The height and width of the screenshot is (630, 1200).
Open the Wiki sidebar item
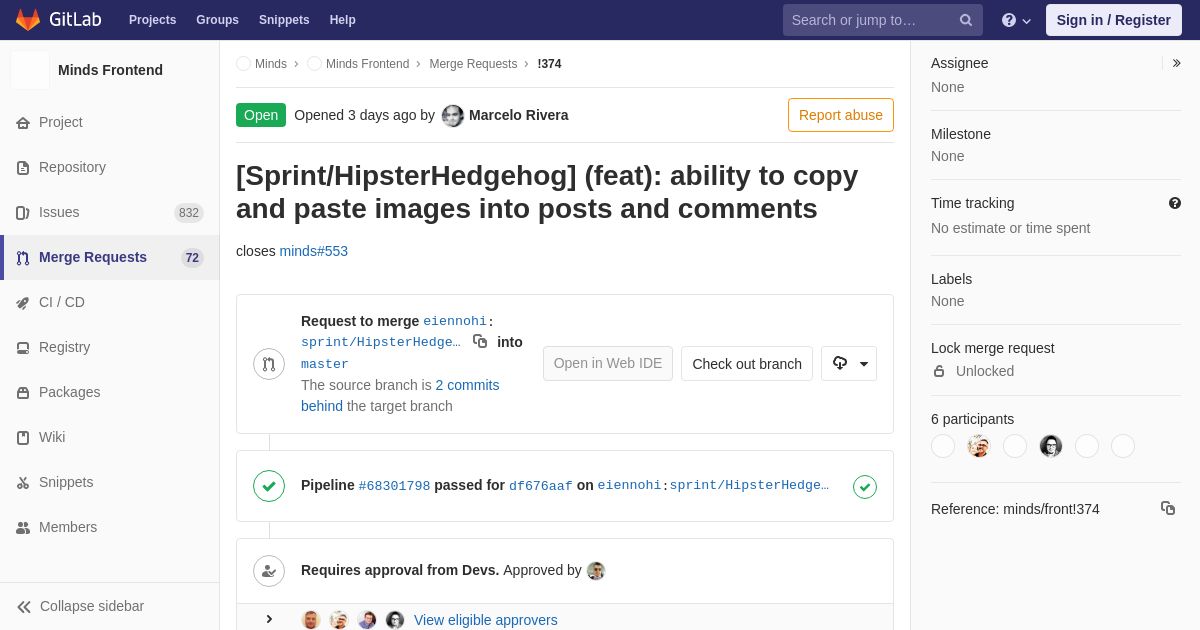click(x=110, y=438)
